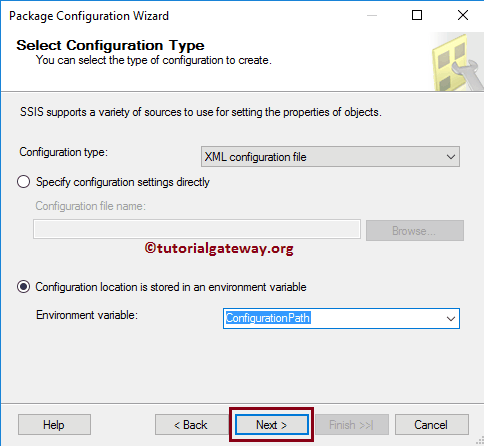Minimize the wizard window
484x446 pixels.
[372, 15]
